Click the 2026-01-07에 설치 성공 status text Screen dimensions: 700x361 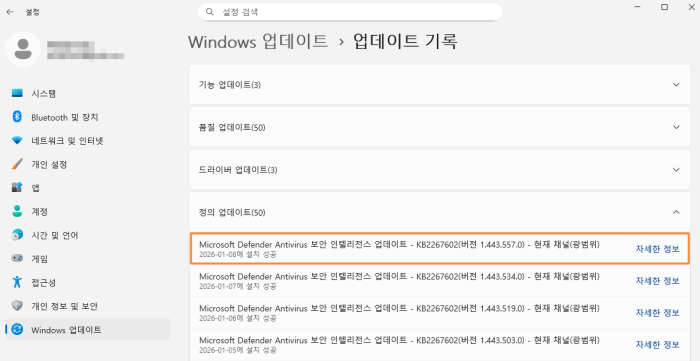(238, 286)
